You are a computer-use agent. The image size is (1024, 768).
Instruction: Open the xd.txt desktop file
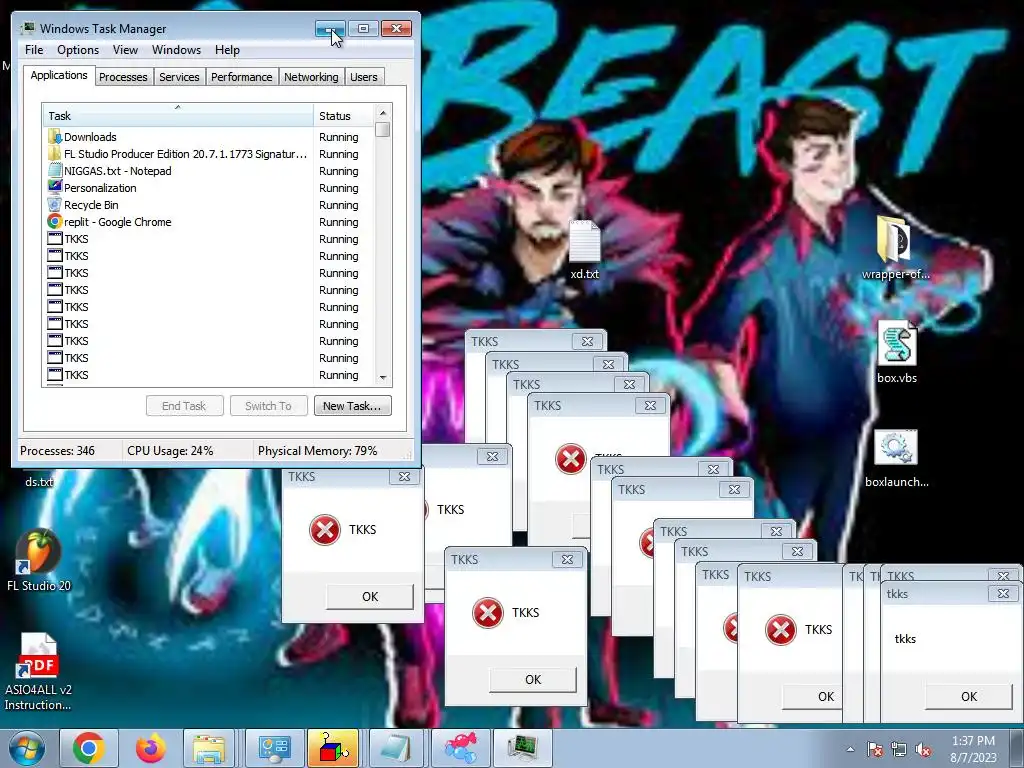click(584, 250)
